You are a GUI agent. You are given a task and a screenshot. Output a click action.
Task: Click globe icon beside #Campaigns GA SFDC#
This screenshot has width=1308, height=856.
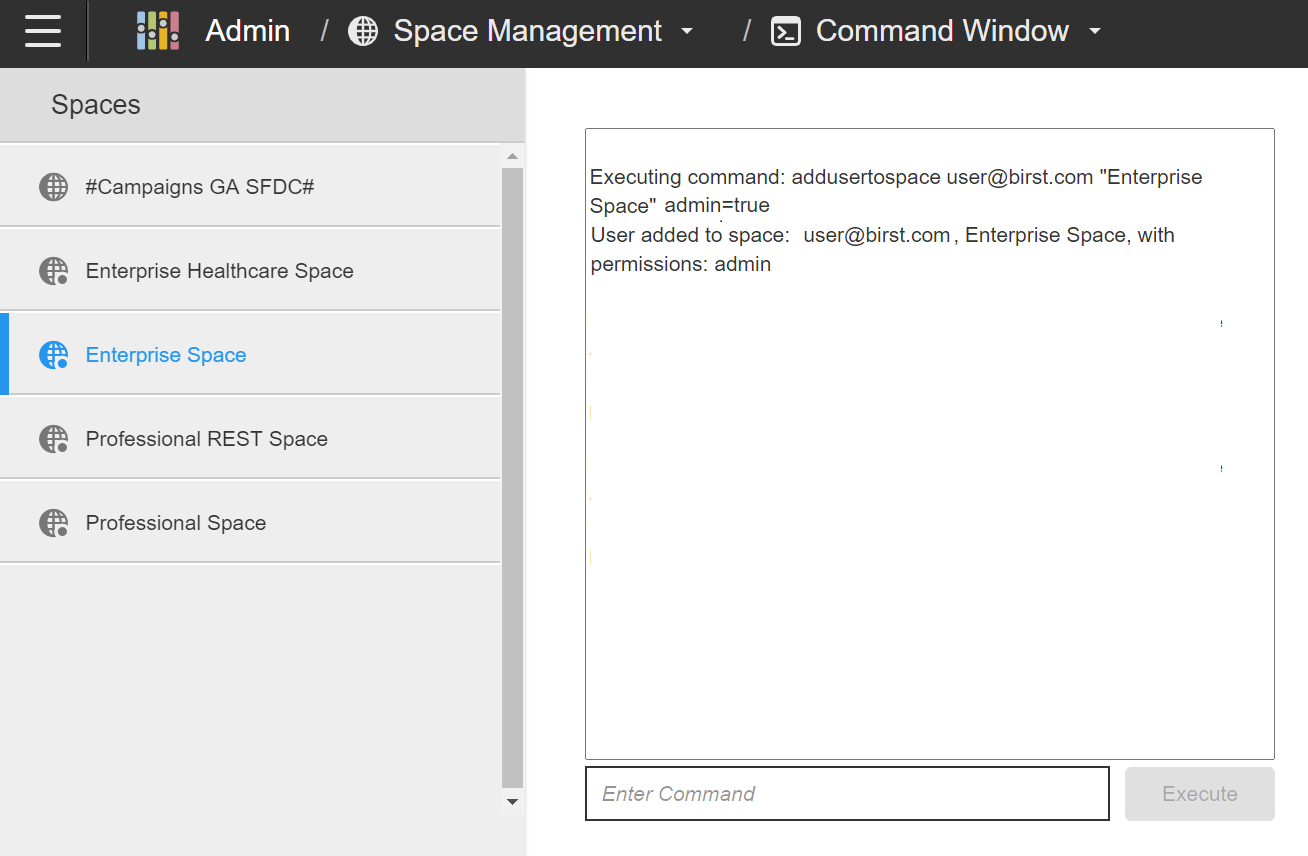[x=53, y=187]
